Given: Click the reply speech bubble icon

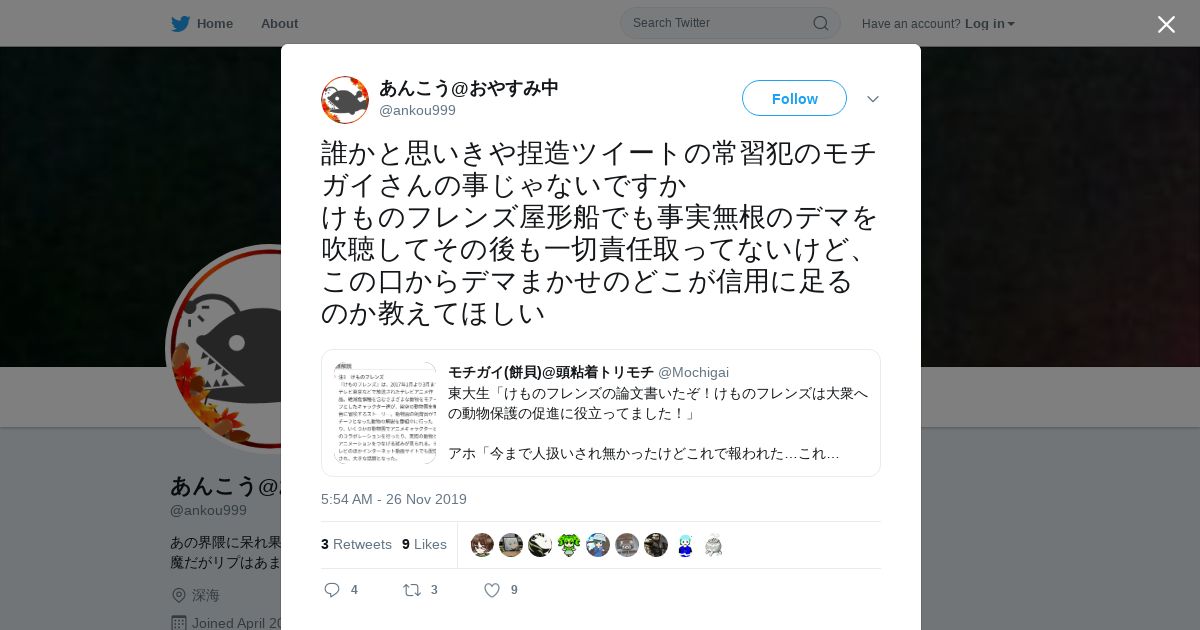Looking at the screenshot, I should coord(332,590).
